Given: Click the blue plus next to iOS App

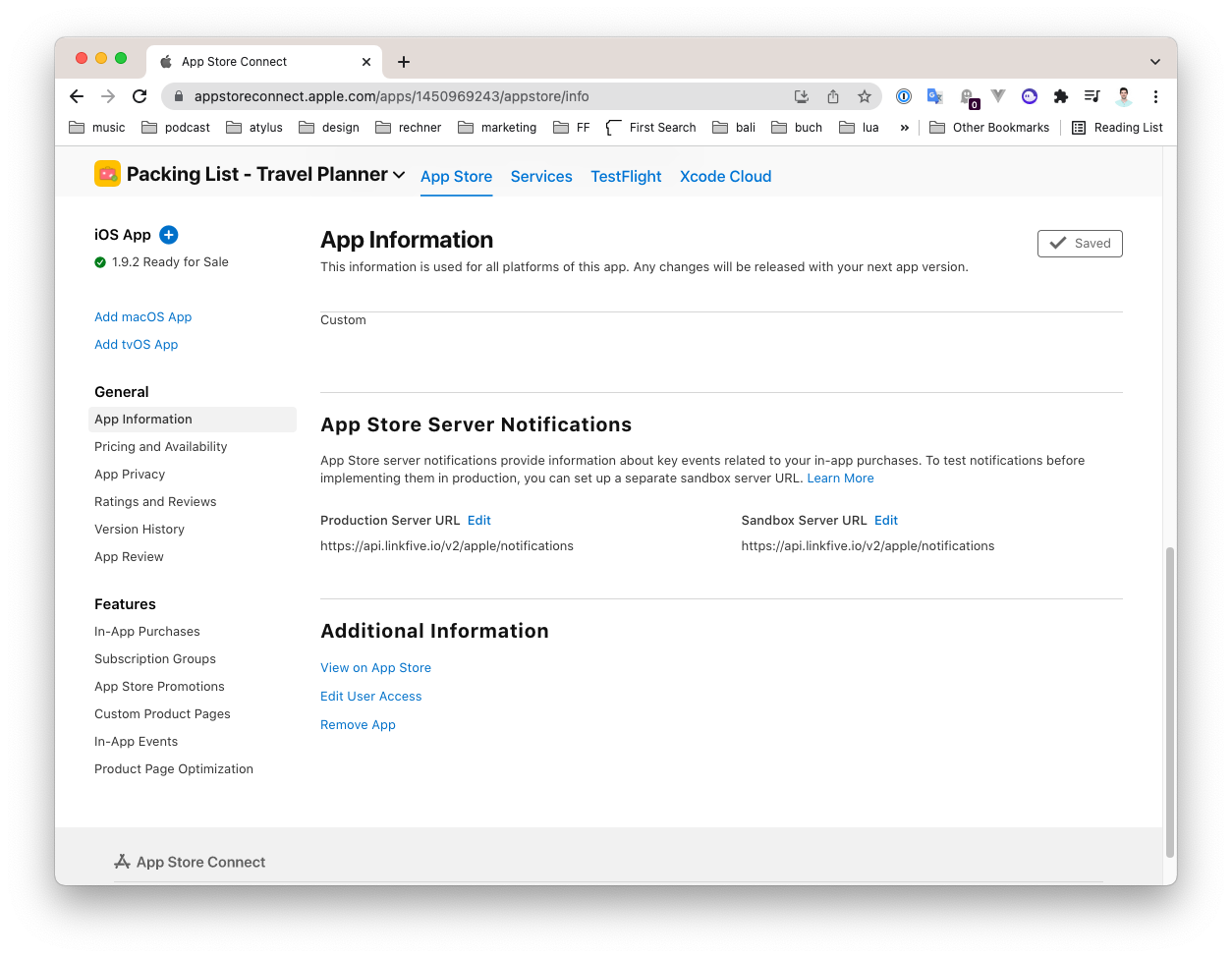Looking at the screenshot, I should (x=169, y=235).
